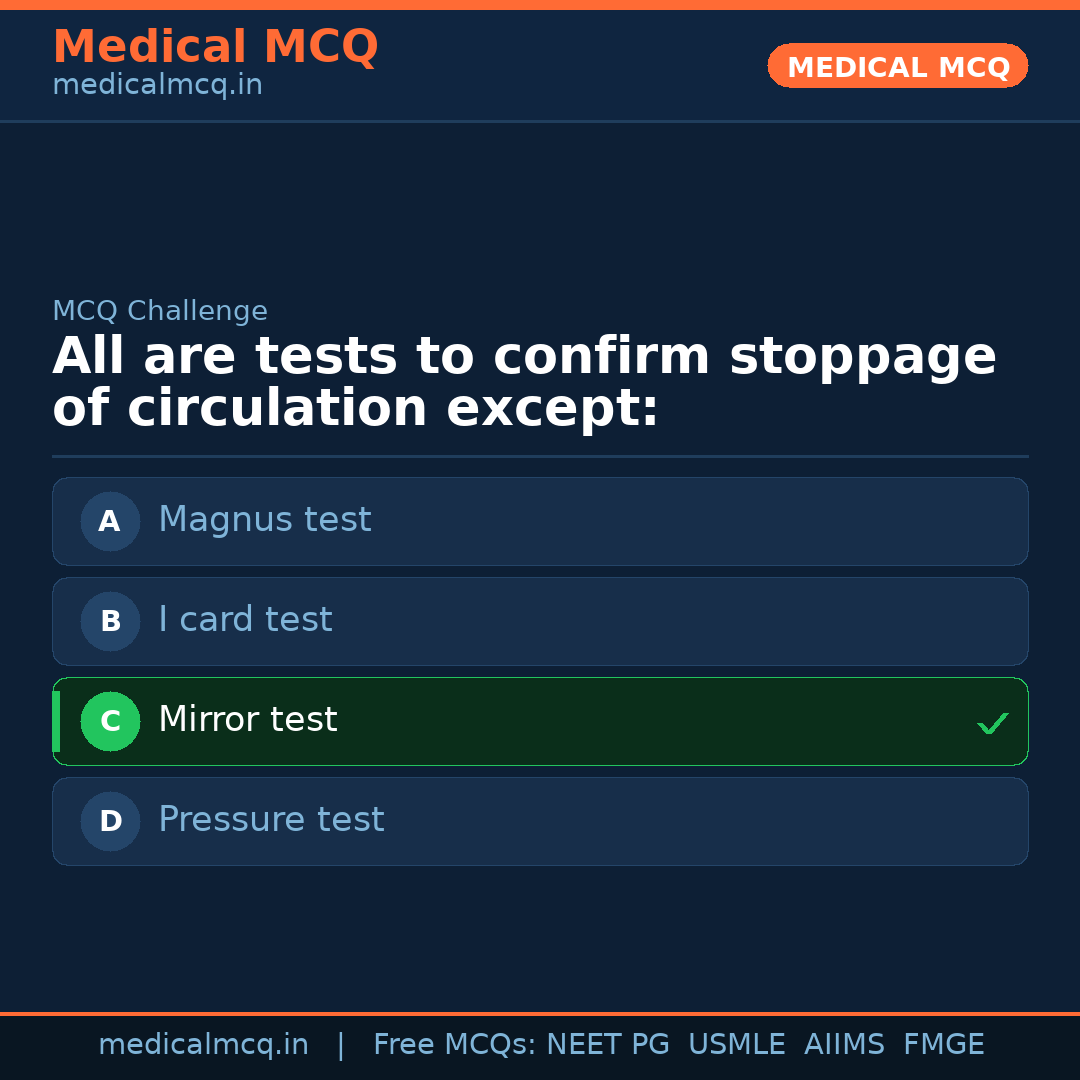The height and width of the screenshot is (1080, 1080).
Task: Click the orange MEDICAL MCQ badge
Action: tap(897, 66)
